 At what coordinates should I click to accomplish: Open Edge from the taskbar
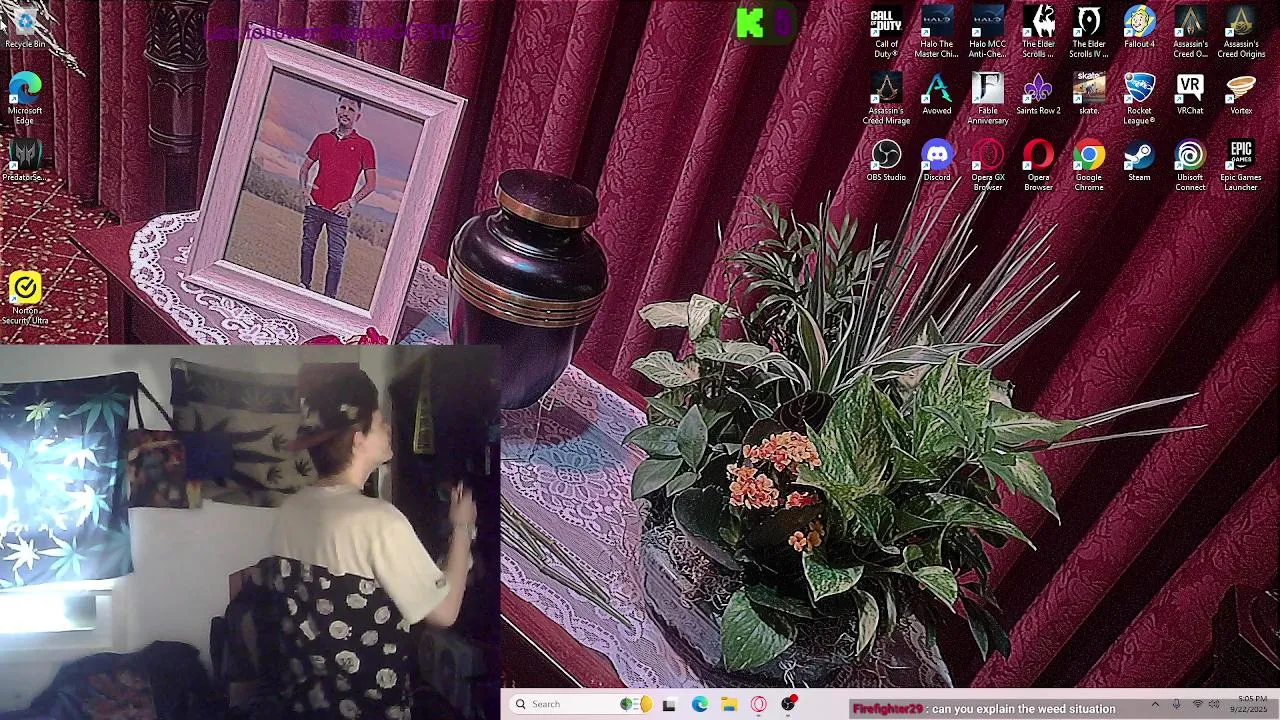pyautogui.click(x=699, y=705)
